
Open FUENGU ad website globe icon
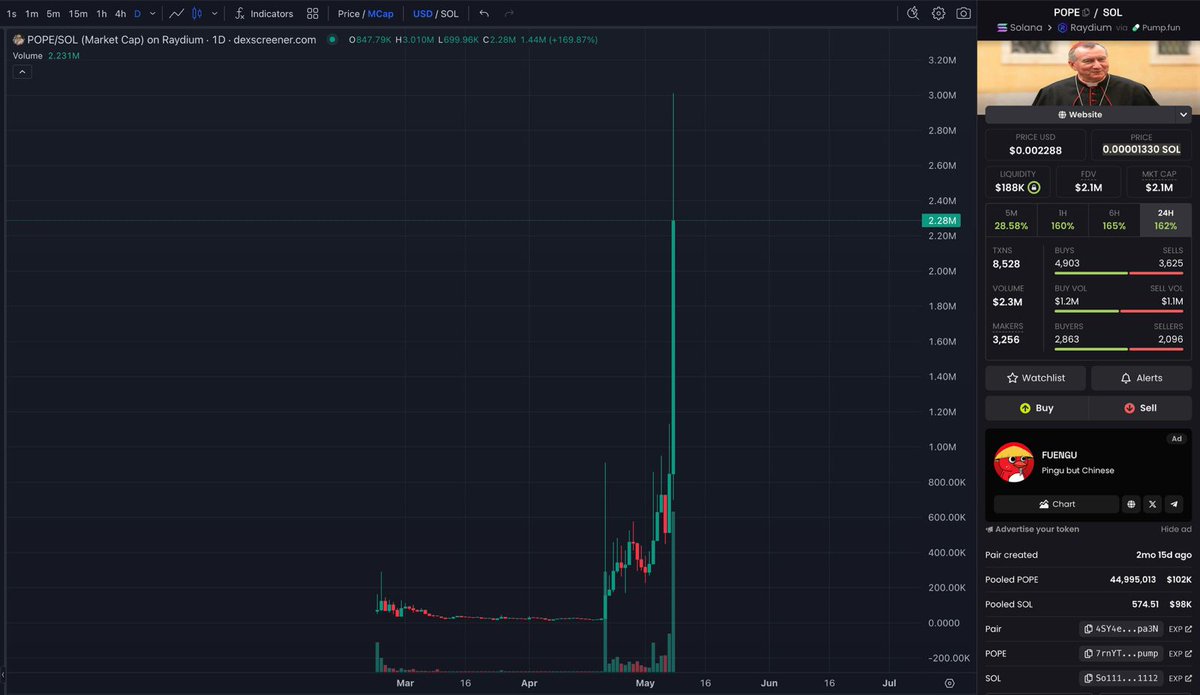1131,504
